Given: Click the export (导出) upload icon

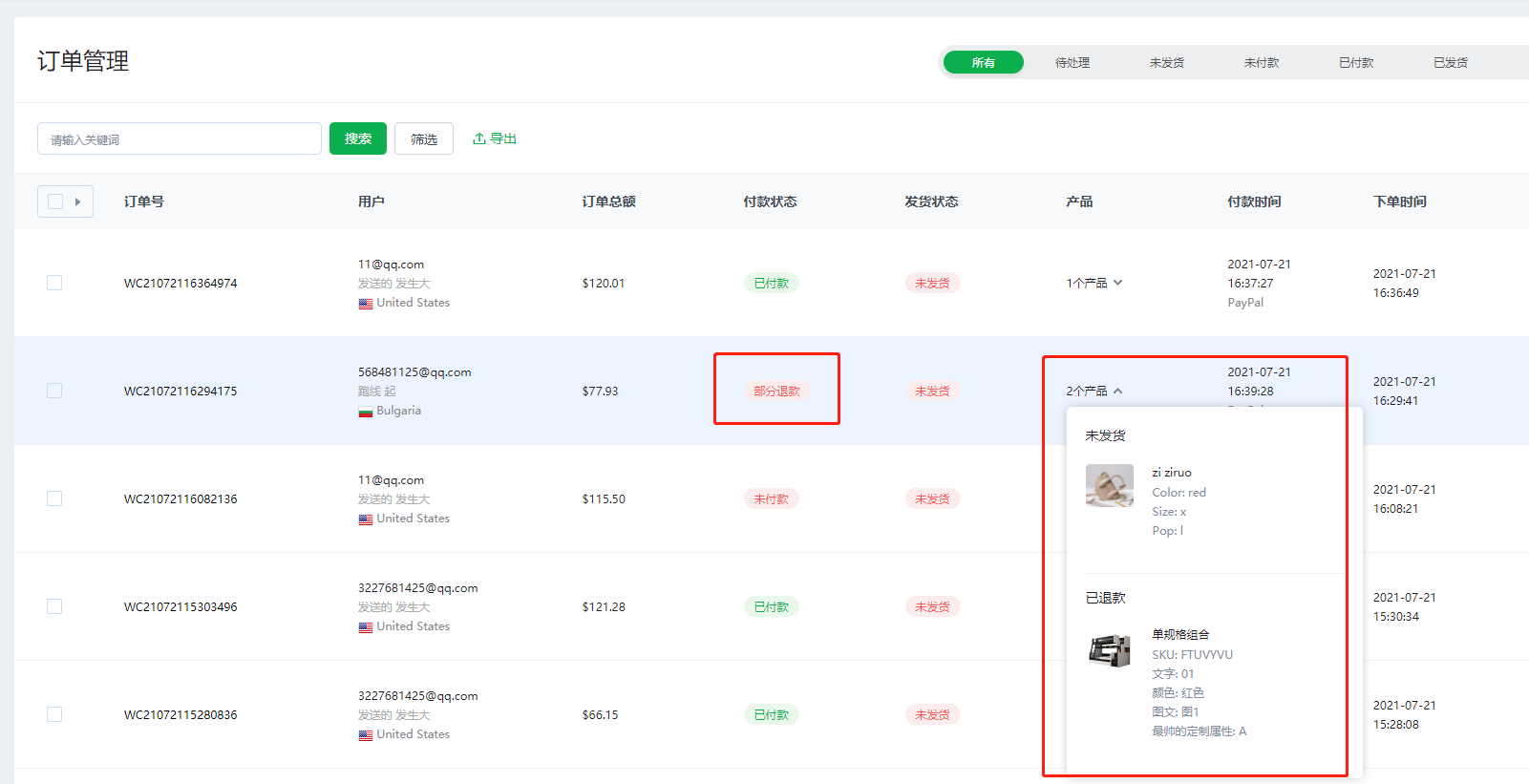Looking at the screenshot, I should click(479, 139).
